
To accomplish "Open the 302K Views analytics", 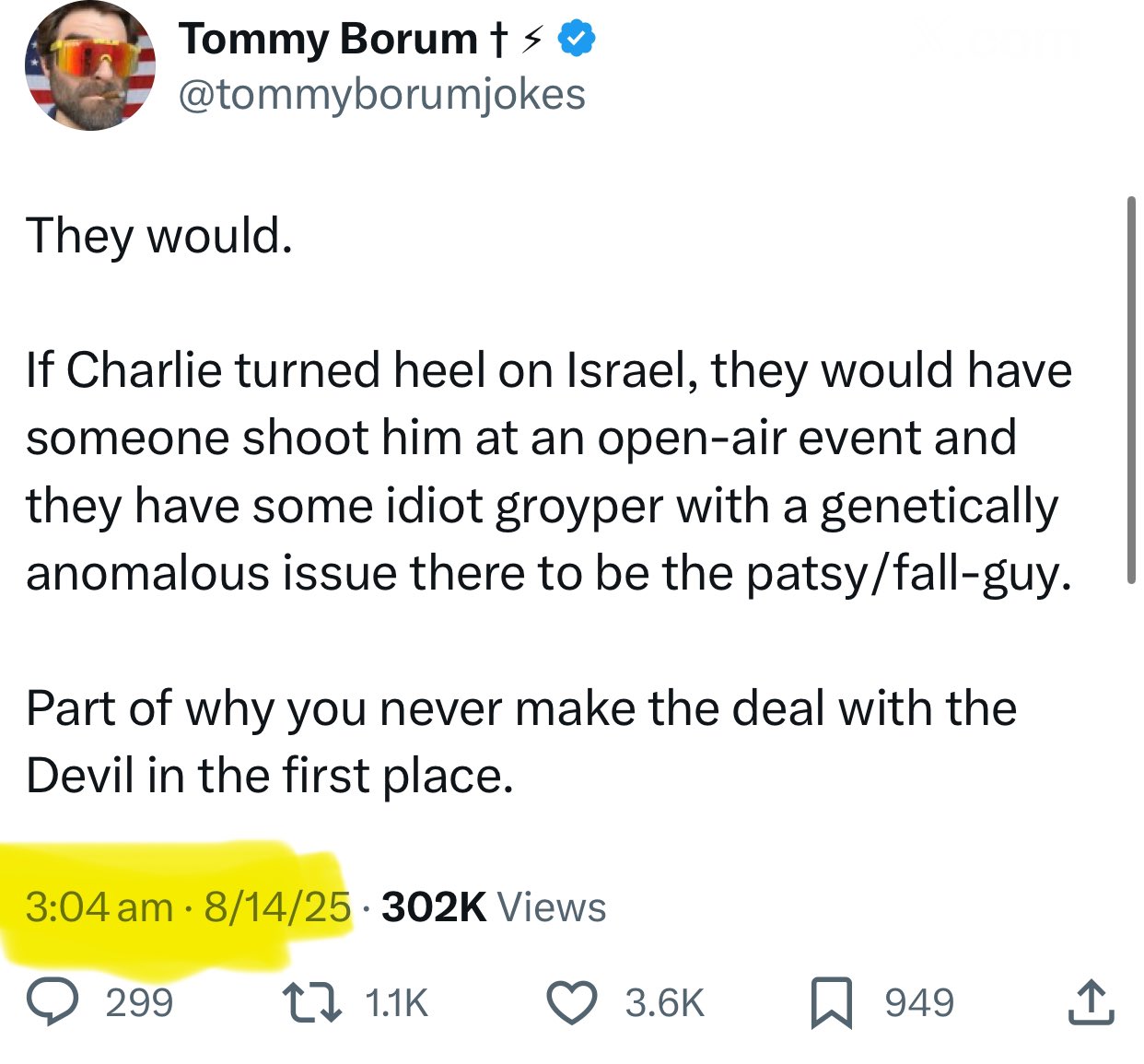I will pos(494,907).
